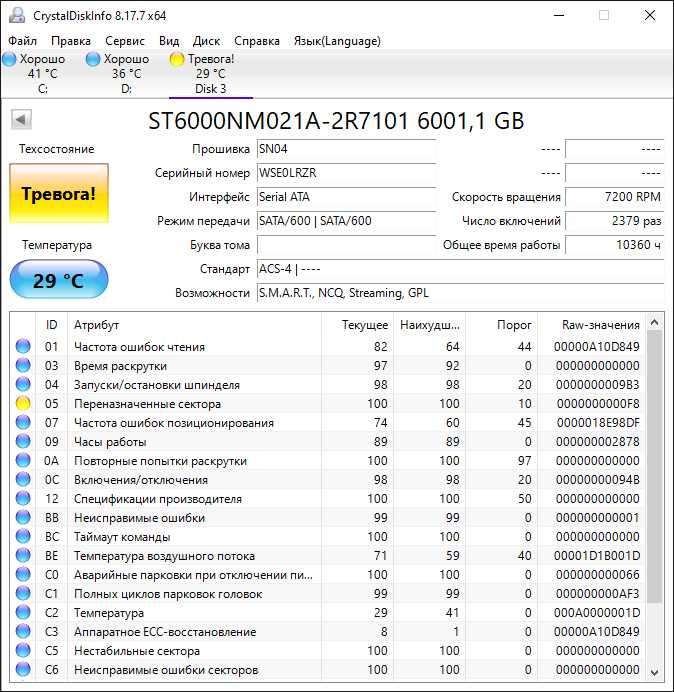Screen dimensions: 674x692
Task: Click the blue status orb for attribute BB
Action: pos(23,517)
